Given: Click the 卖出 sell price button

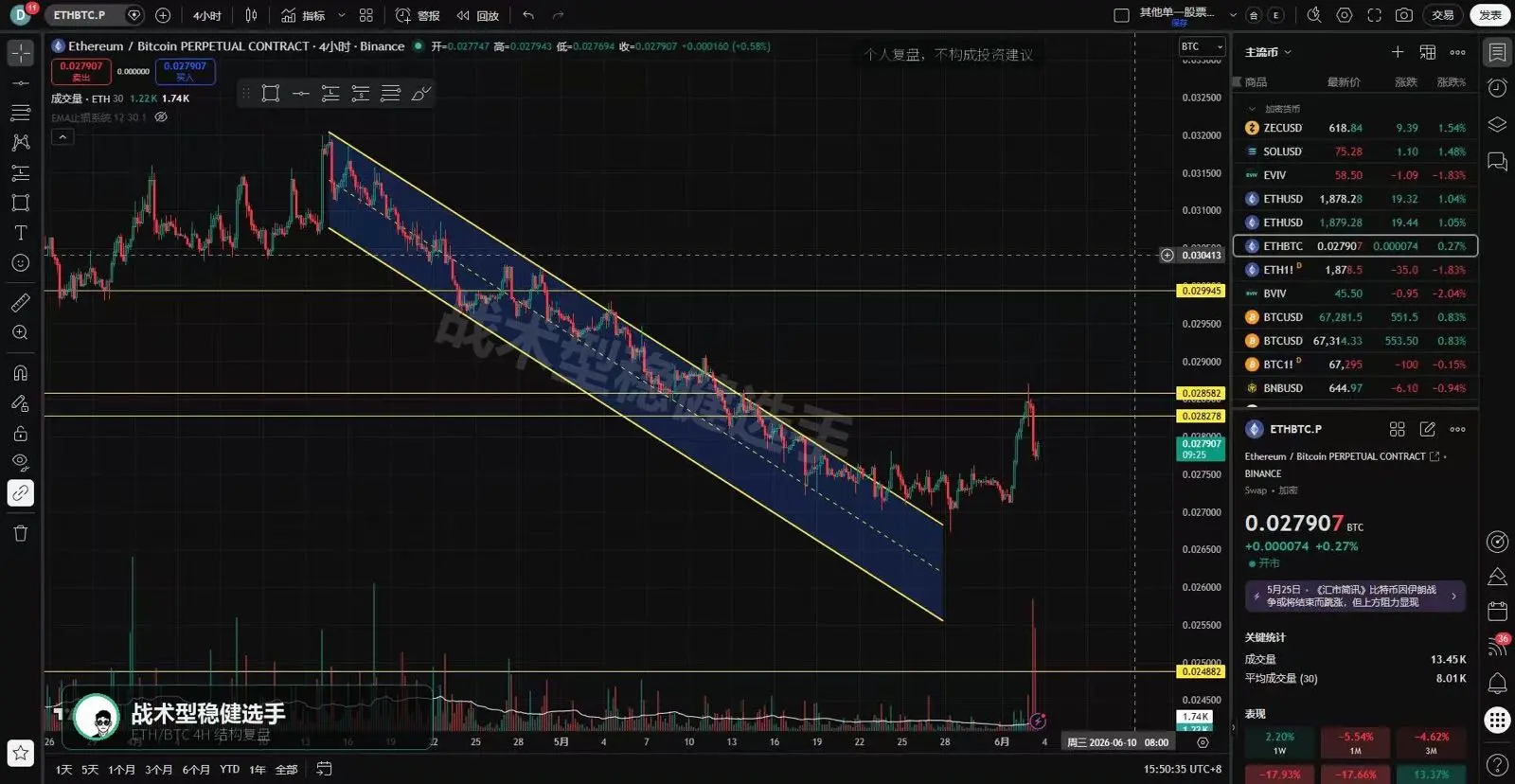Looking at the screenshot, I should (81, 71).
